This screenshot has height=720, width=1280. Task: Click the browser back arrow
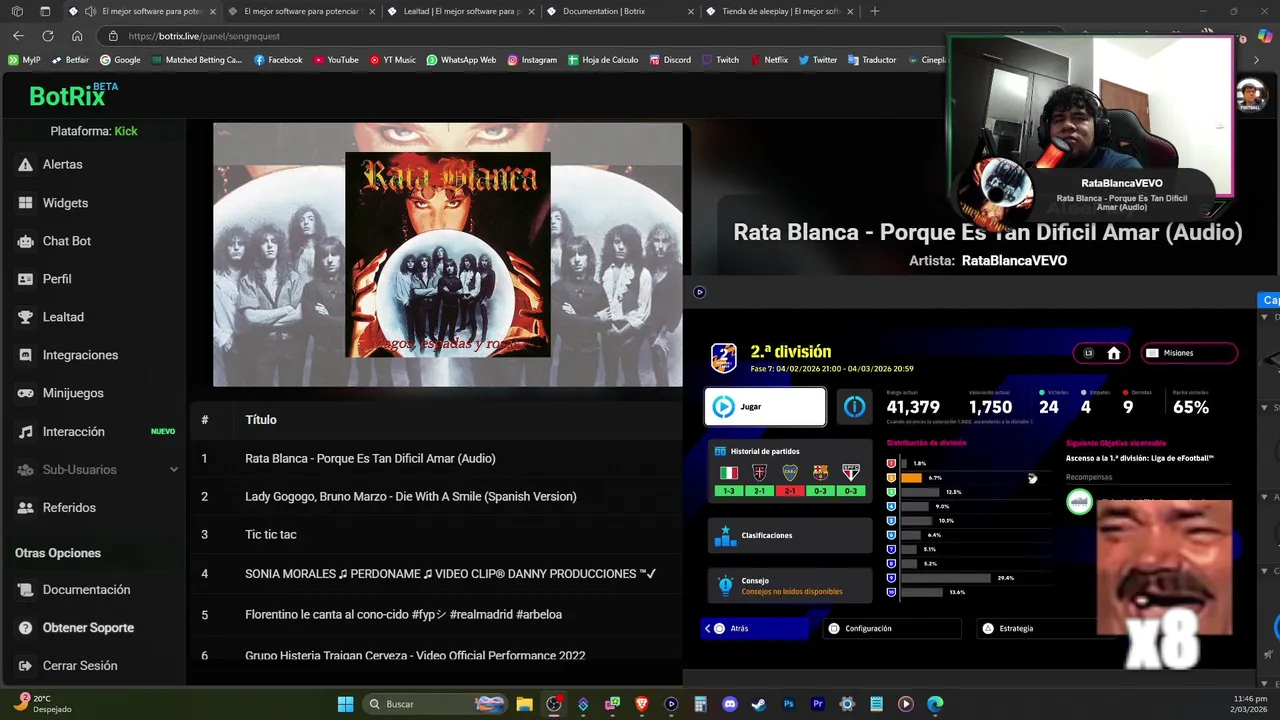pos(18,36)
